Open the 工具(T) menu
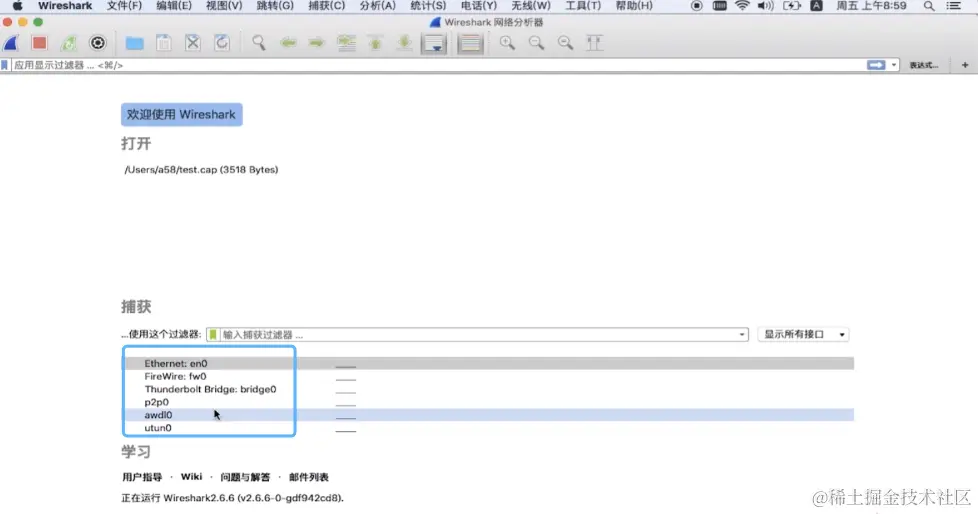Screen dimensions: 978x514 [x=583, y=6]
